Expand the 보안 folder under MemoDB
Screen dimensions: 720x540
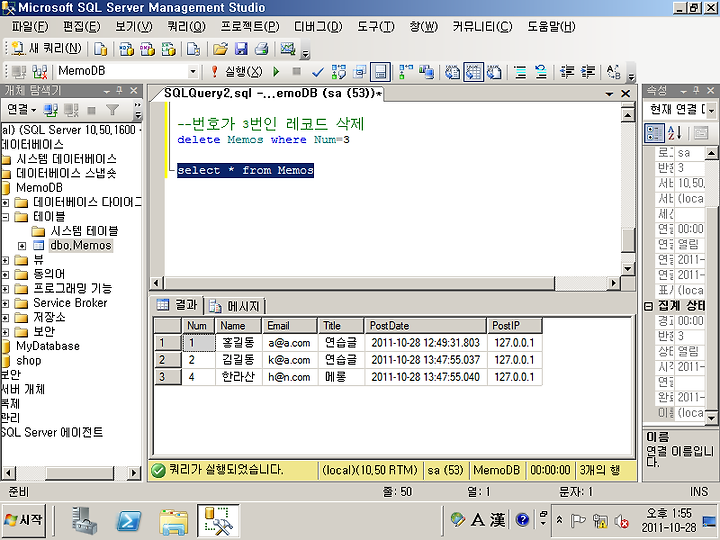[5, 332]
